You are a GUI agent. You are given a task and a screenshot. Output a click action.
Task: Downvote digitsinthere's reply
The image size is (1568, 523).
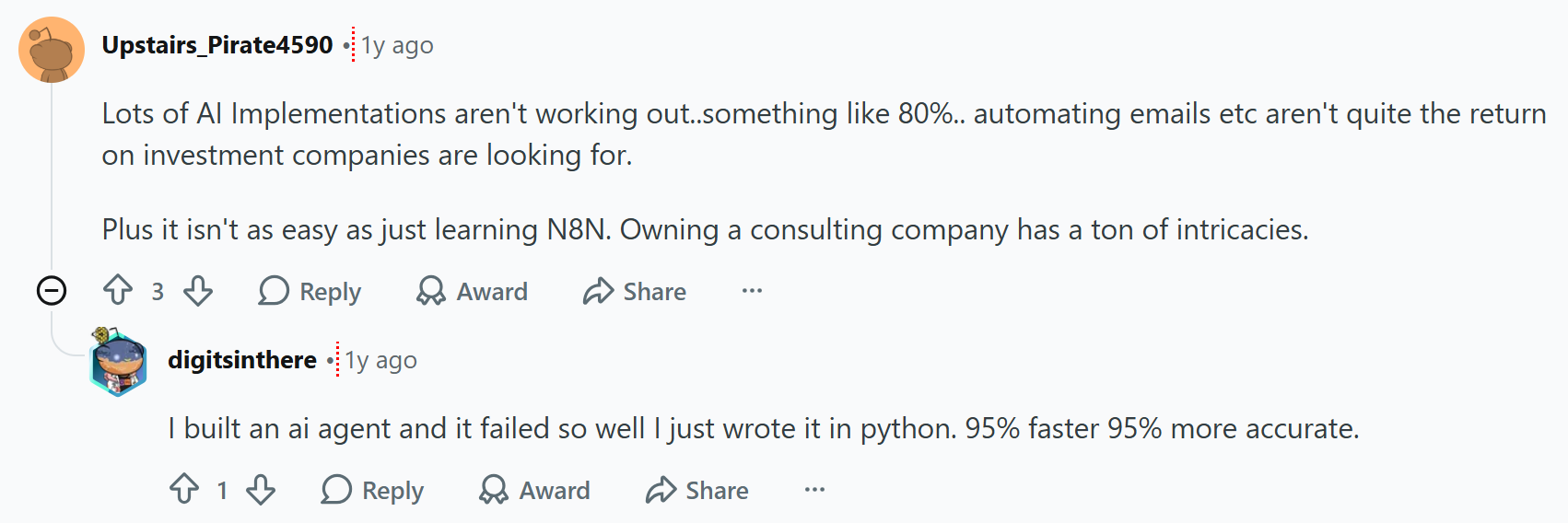[x=261, y=490]
